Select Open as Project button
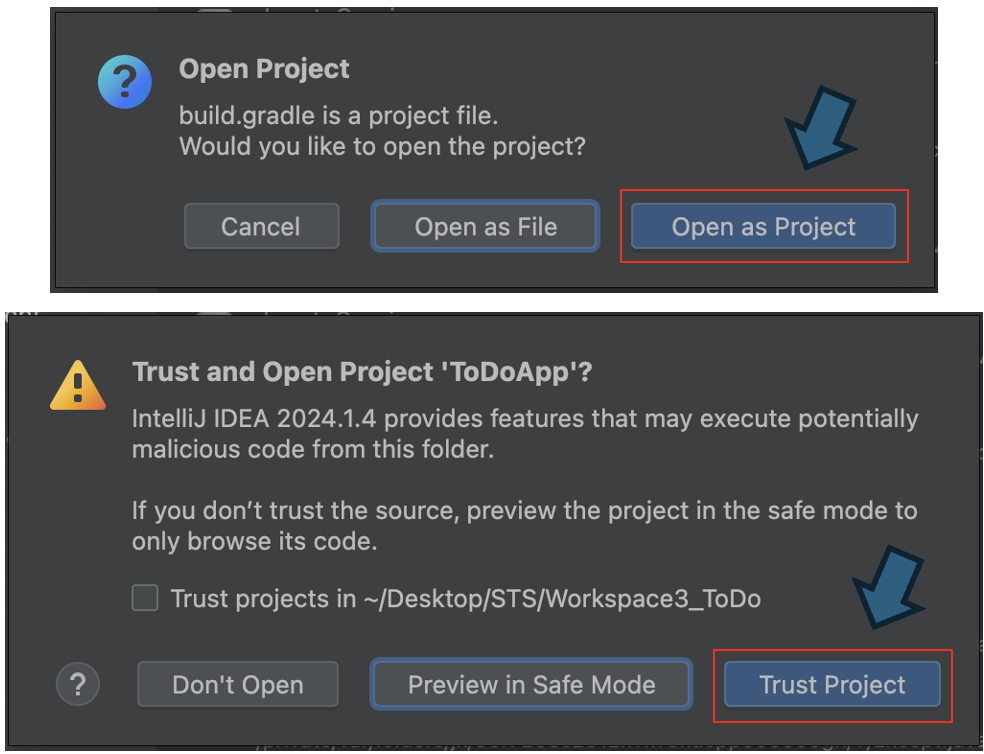 [x=763, y=226]
